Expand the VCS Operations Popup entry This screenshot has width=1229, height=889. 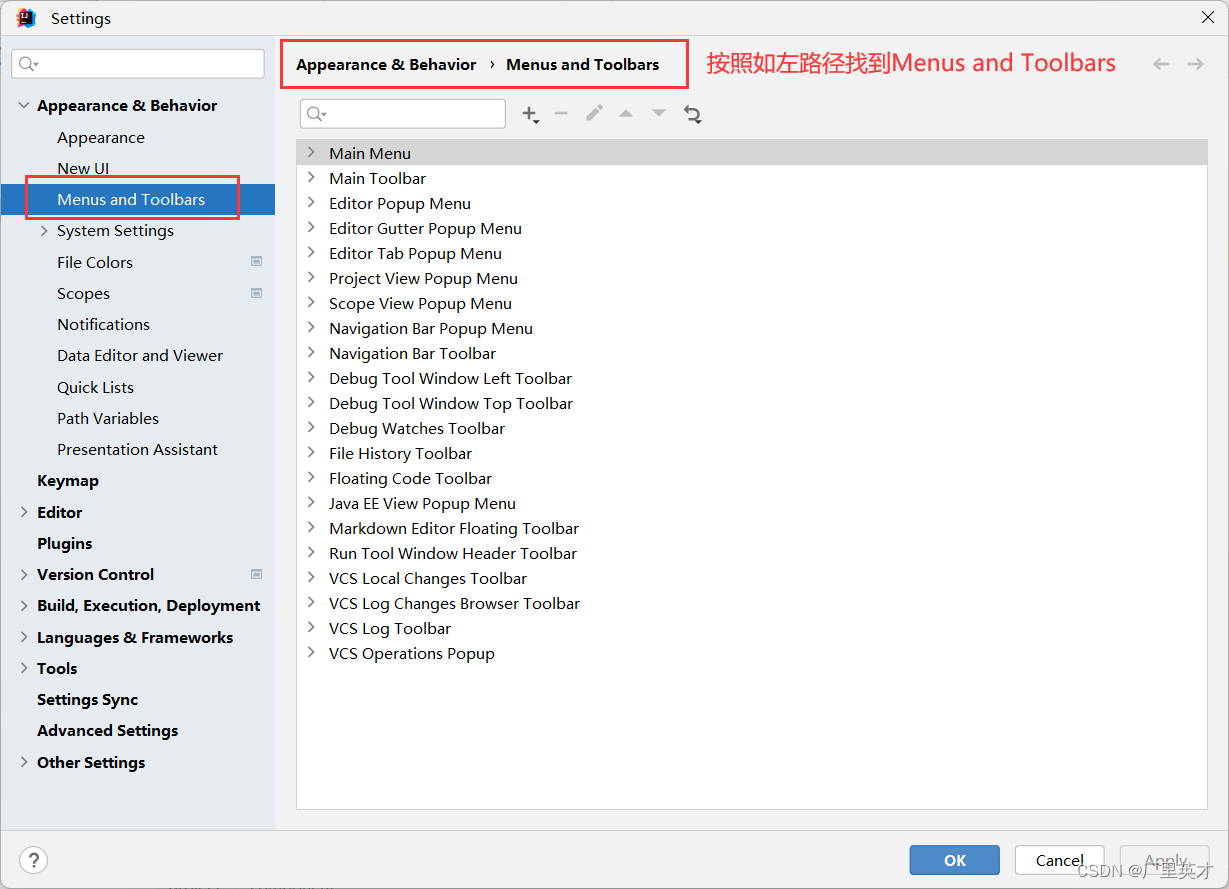311,653
